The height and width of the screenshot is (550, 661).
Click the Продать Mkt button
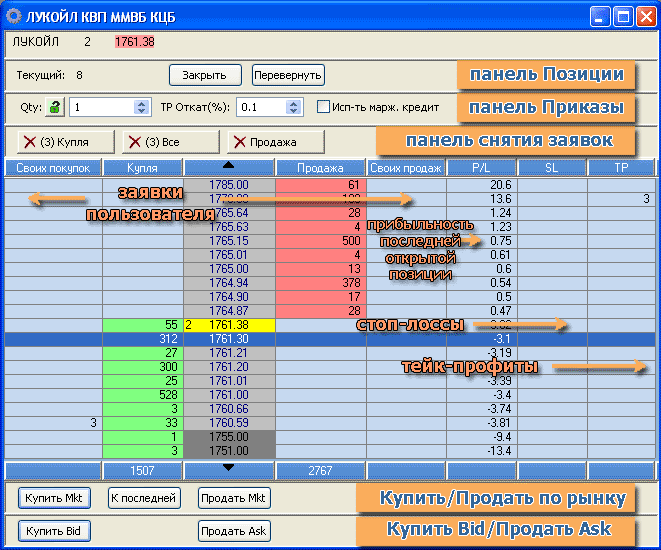[x=234, y=498]
